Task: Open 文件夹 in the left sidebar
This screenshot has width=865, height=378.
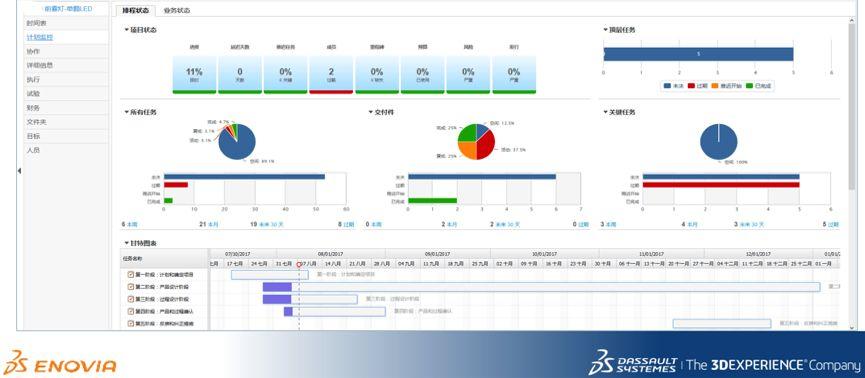Action: 35,121
